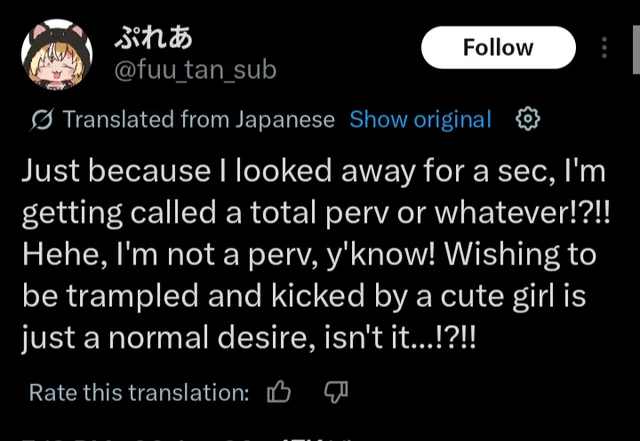This screenshot has height=441, width=640.
Task: Click the 'Rate this translation:' label
Action: (x=139, y=393)
